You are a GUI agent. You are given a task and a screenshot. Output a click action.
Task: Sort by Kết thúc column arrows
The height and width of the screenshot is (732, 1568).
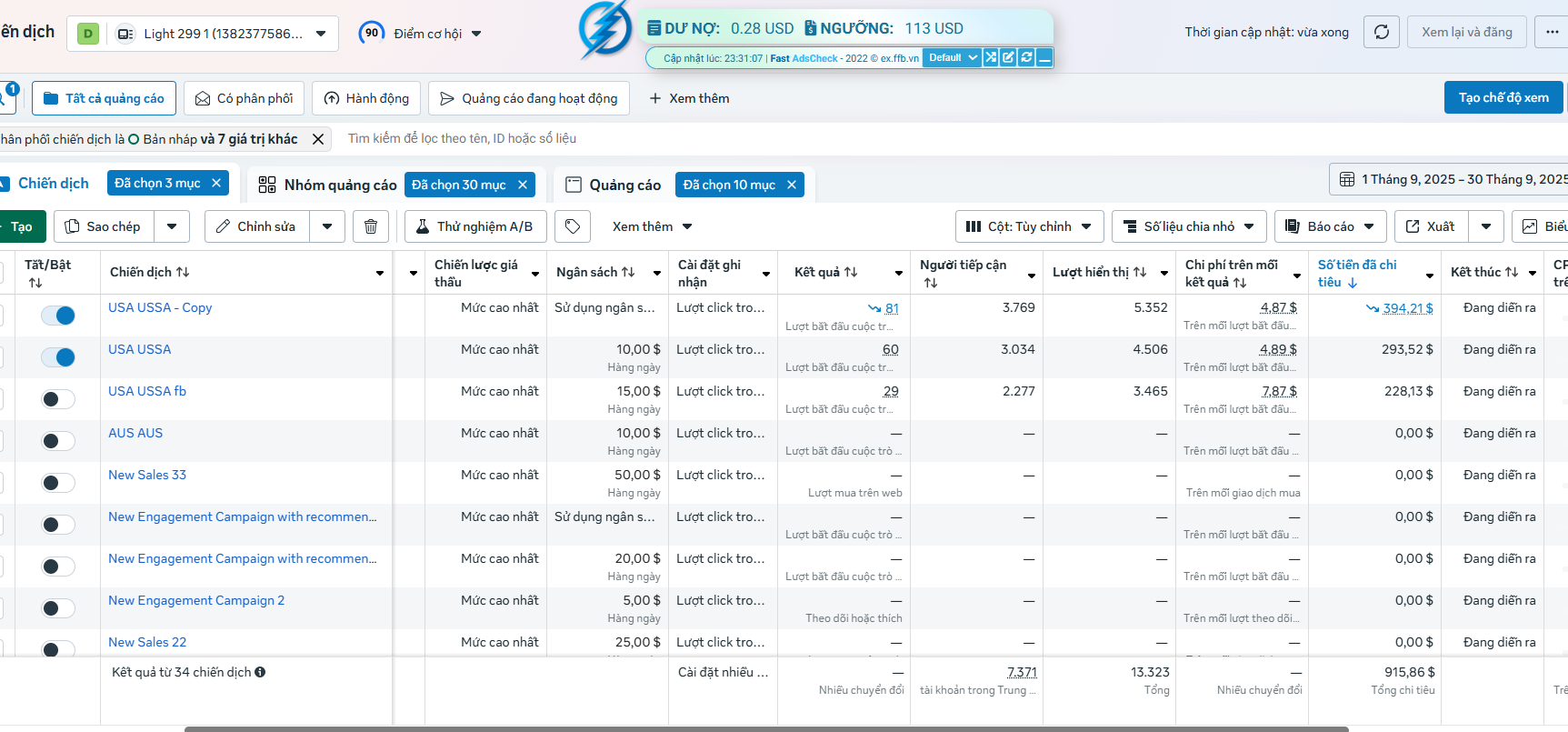pos(1512,272)
